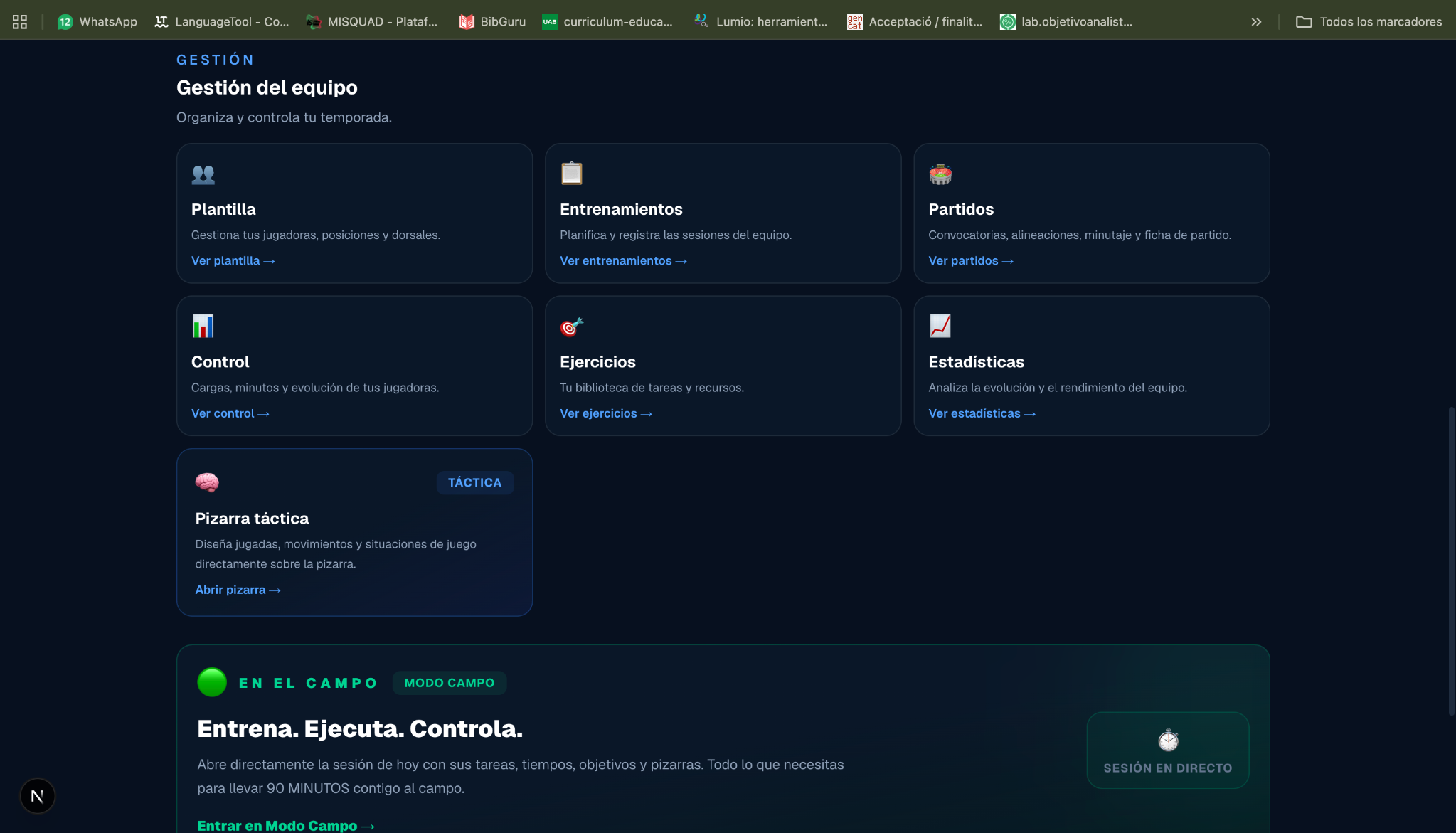The image size is (1456, 833).
Task: Click the MISQUAD bookmark favicon
Action: click(x=314, y=21)
